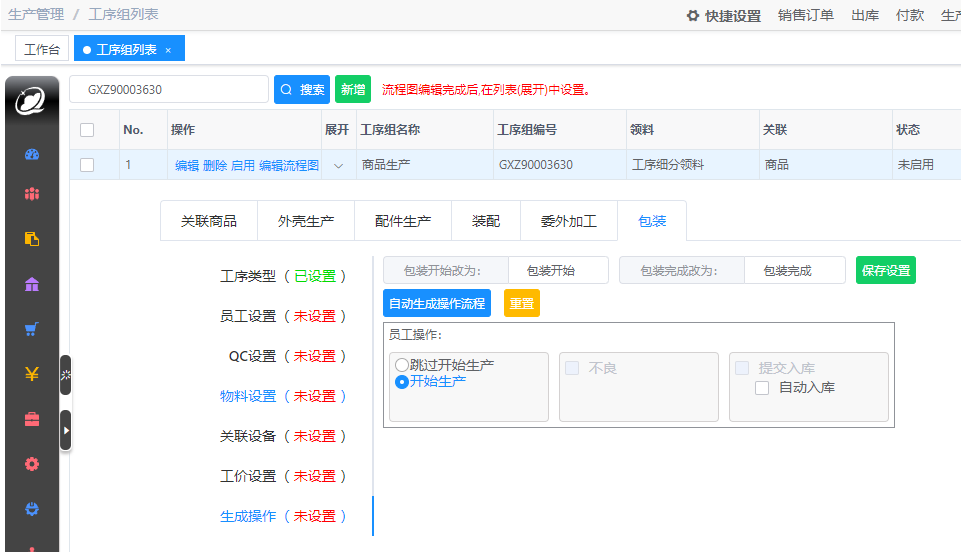Viewport: 963px width, 552px height.
Task: Click the search field containing GXZ90003630
Action: point(169,90)
